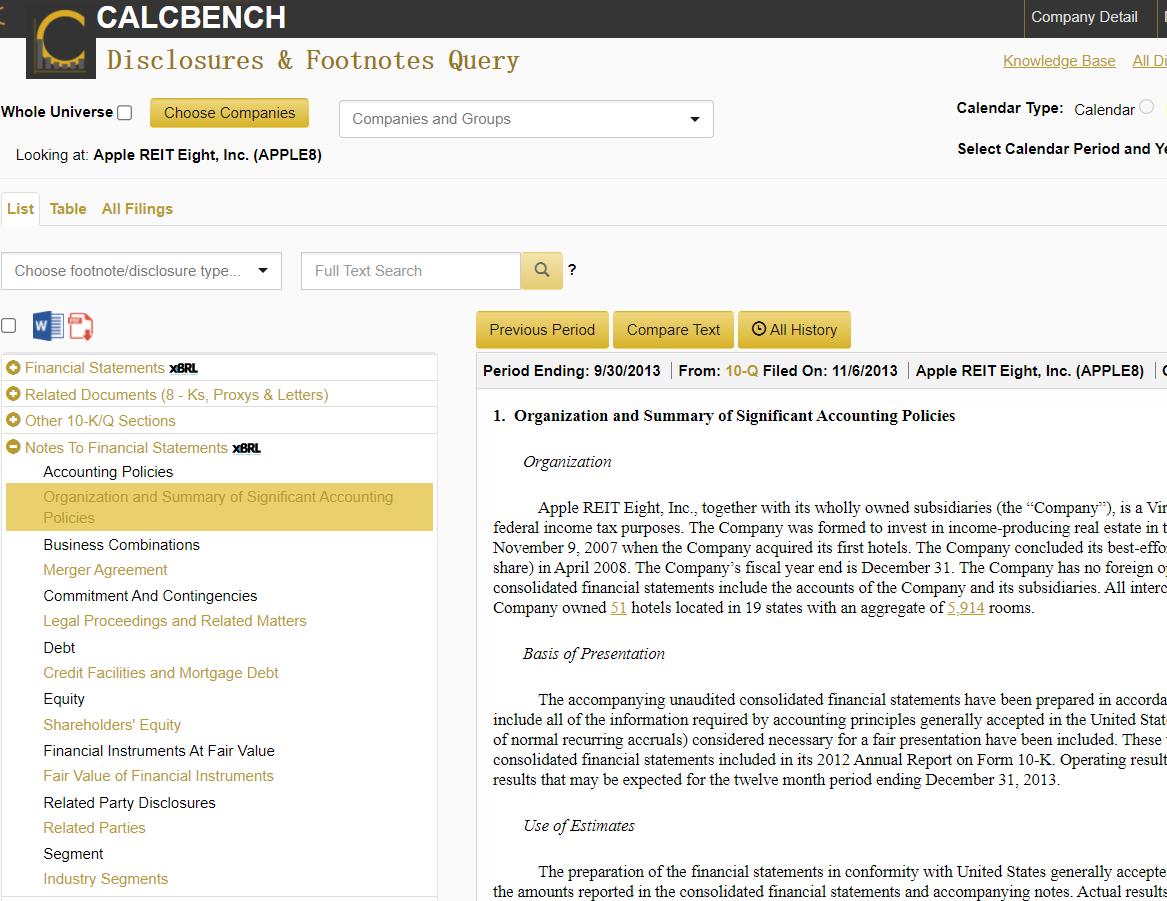The height and width of the screenshot is (901, 1167).
Task: Click the Accounting Policies category
Action: tap(108, 472)
